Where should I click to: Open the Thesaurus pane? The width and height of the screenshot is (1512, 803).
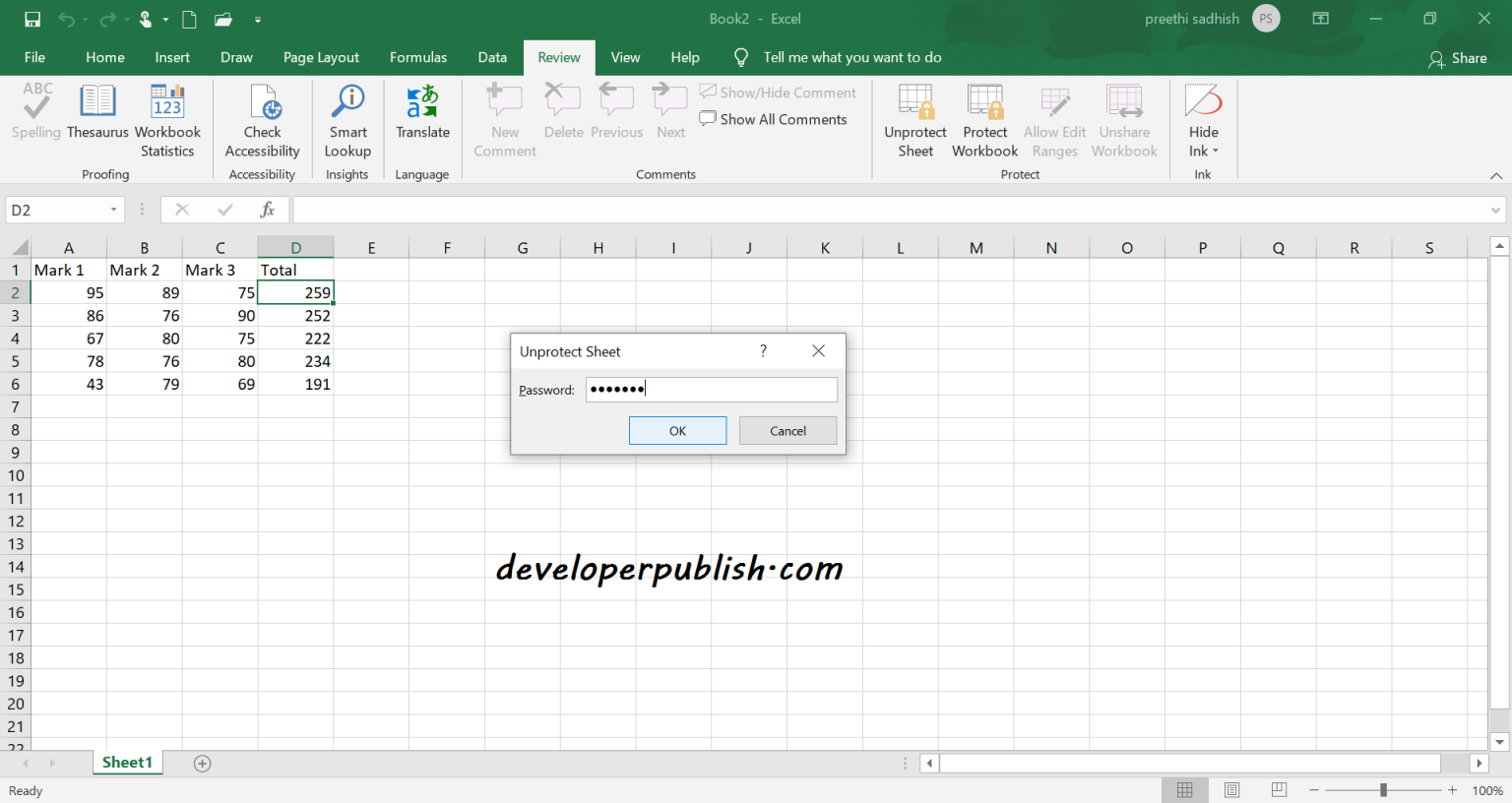coord(97,116)
